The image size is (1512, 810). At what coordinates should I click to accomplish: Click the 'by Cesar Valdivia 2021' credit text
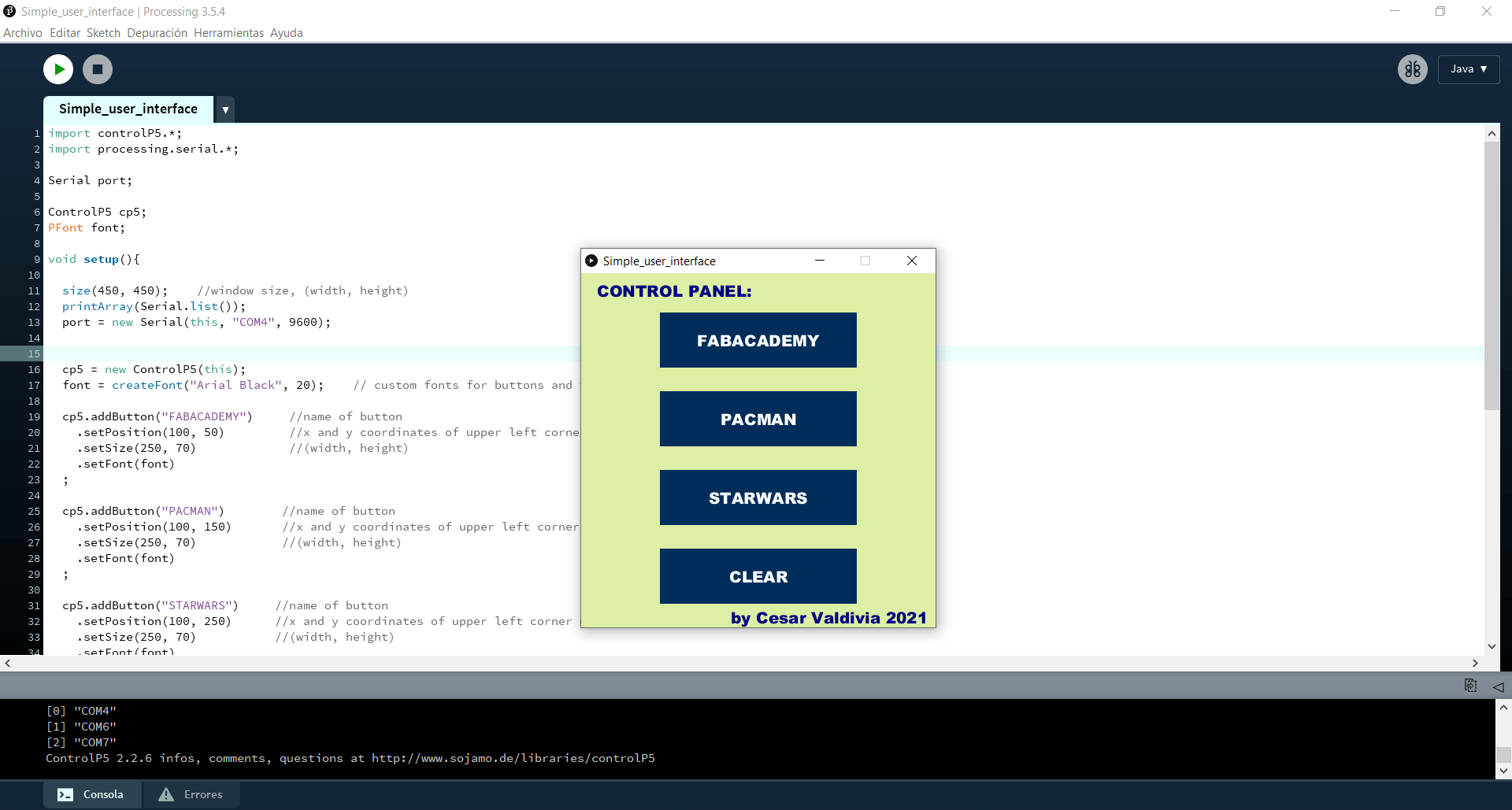pyautogui.click(x=828, y=618)
